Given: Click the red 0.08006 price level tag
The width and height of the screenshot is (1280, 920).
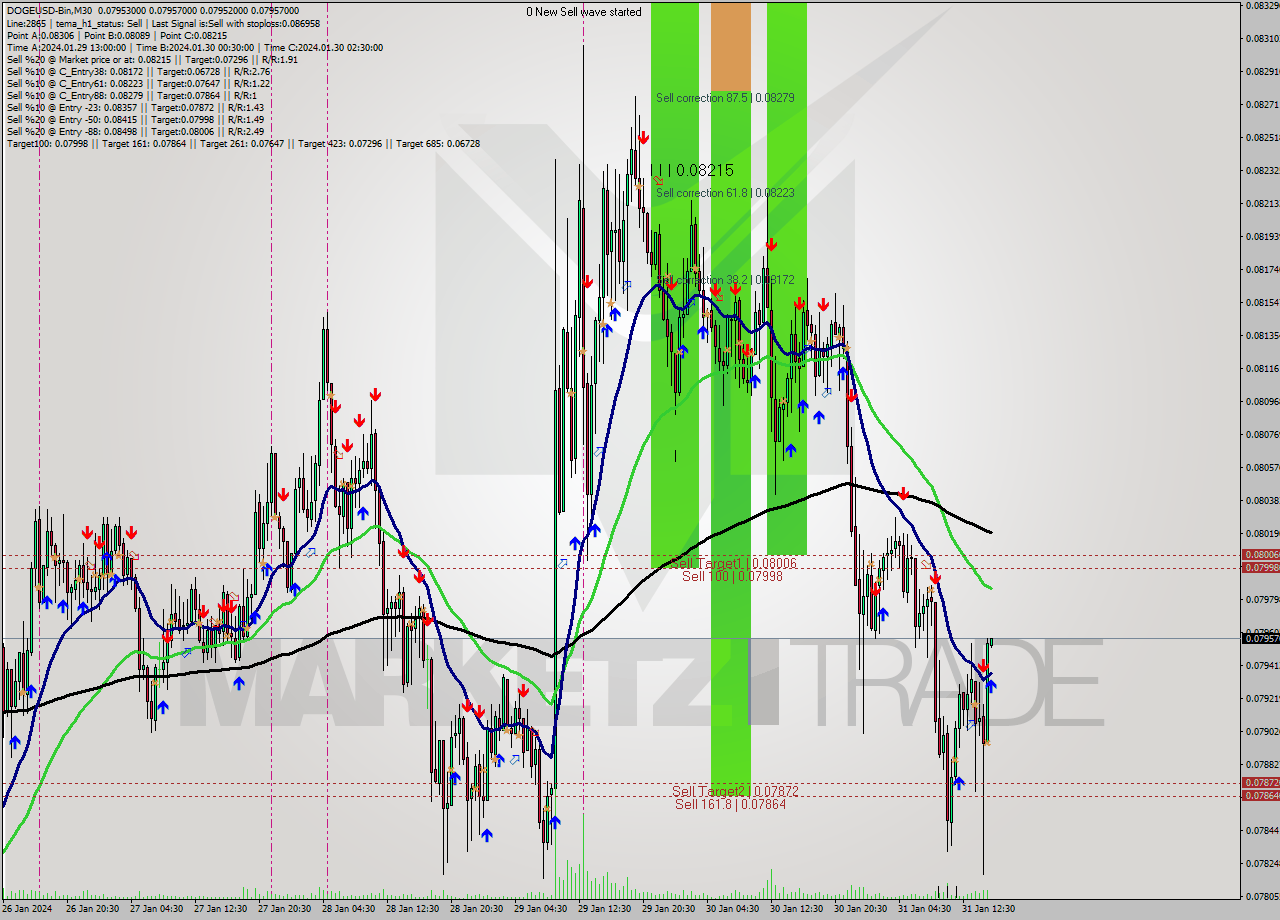Looking at the screenshot, I should click(1260, 555).
